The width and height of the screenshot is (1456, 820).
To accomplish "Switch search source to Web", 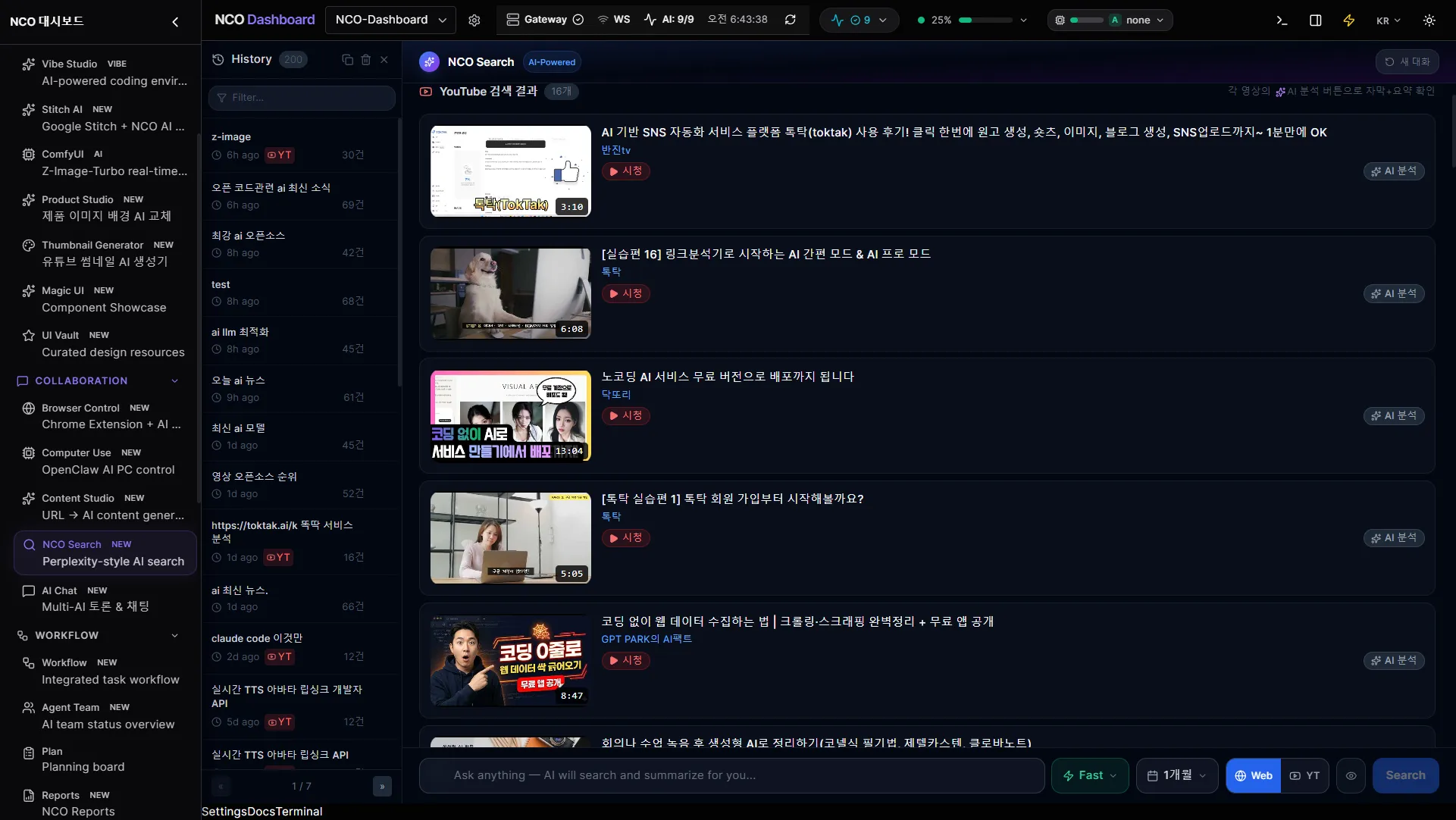I will coord(1254,775).
